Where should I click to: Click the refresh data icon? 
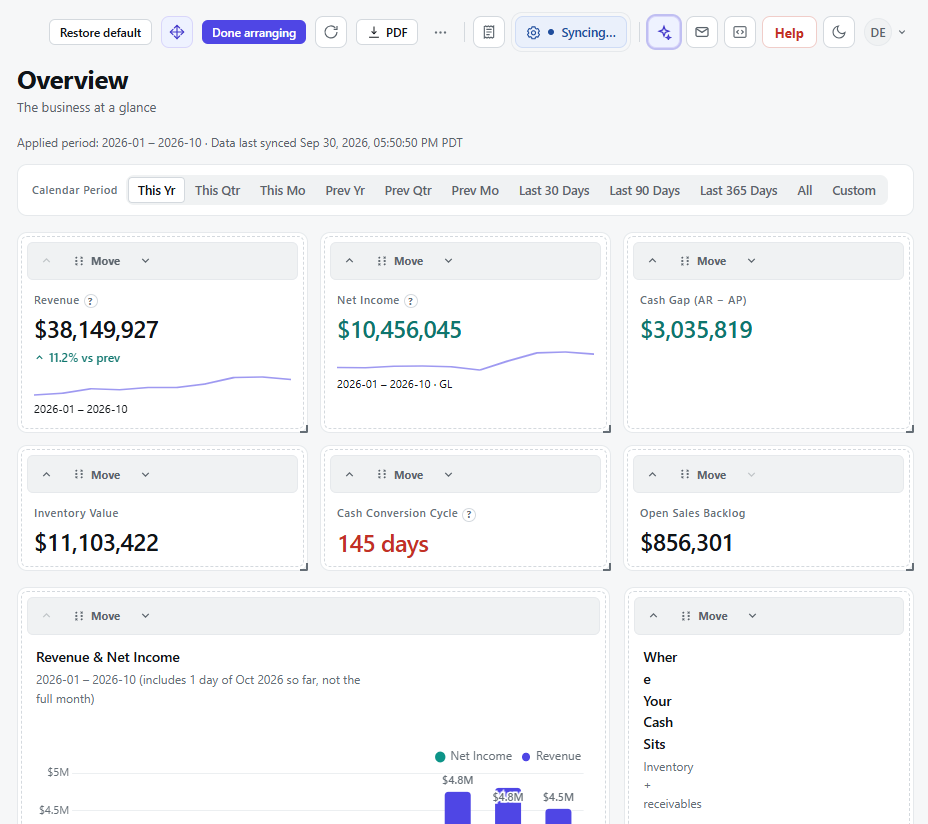[331, 32]
